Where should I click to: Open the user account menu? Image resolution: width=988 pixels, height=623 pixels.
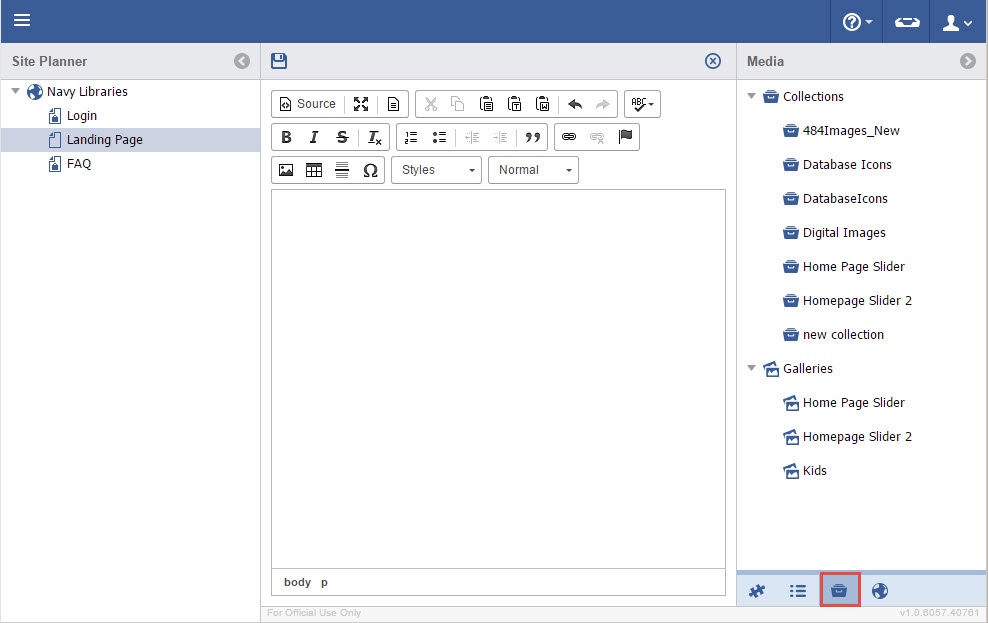pyautogui.click(x=958, y=22)
